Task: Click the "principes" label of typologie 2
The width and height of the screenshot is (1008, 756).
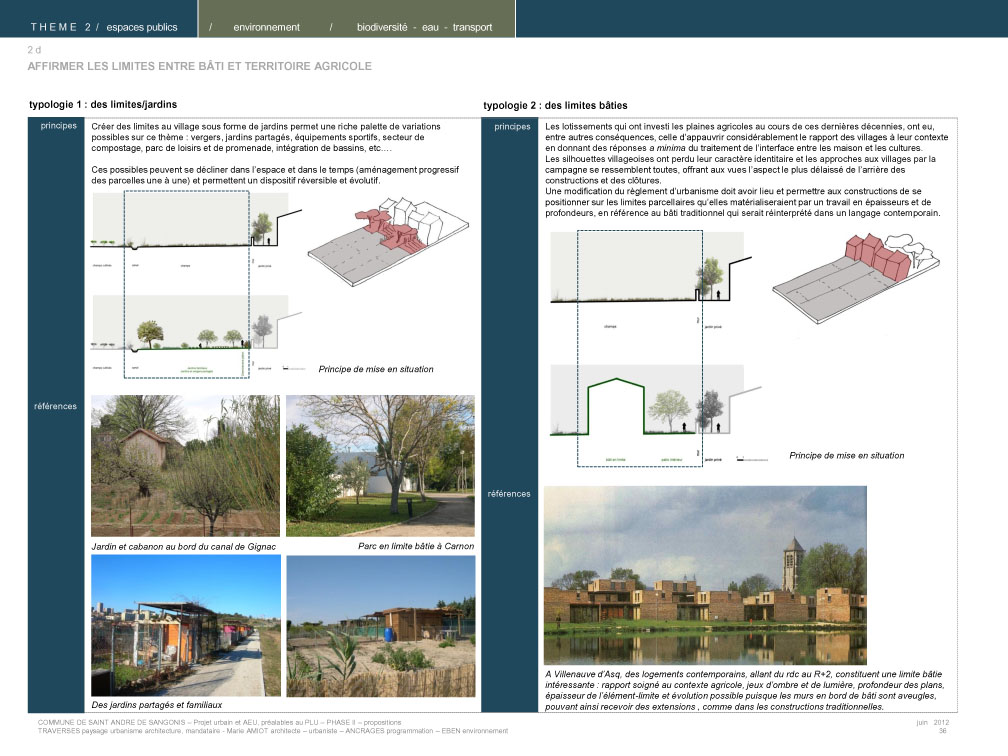Action: pos(512,127)
